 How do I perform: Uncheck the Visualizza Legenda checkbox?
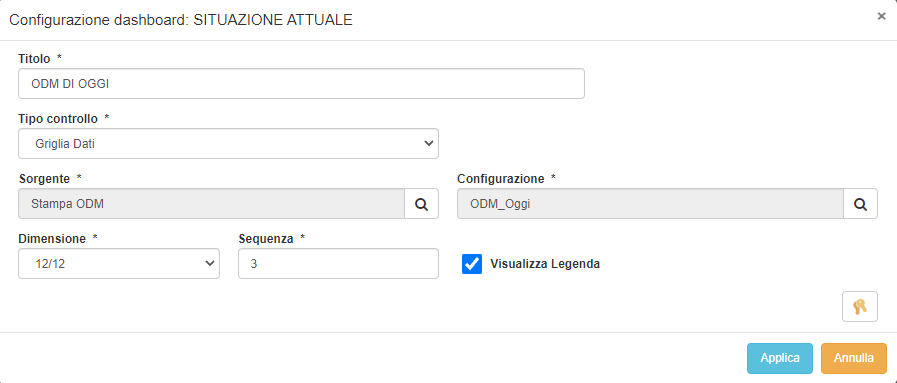pyautogui.click(x=472, y=264)
